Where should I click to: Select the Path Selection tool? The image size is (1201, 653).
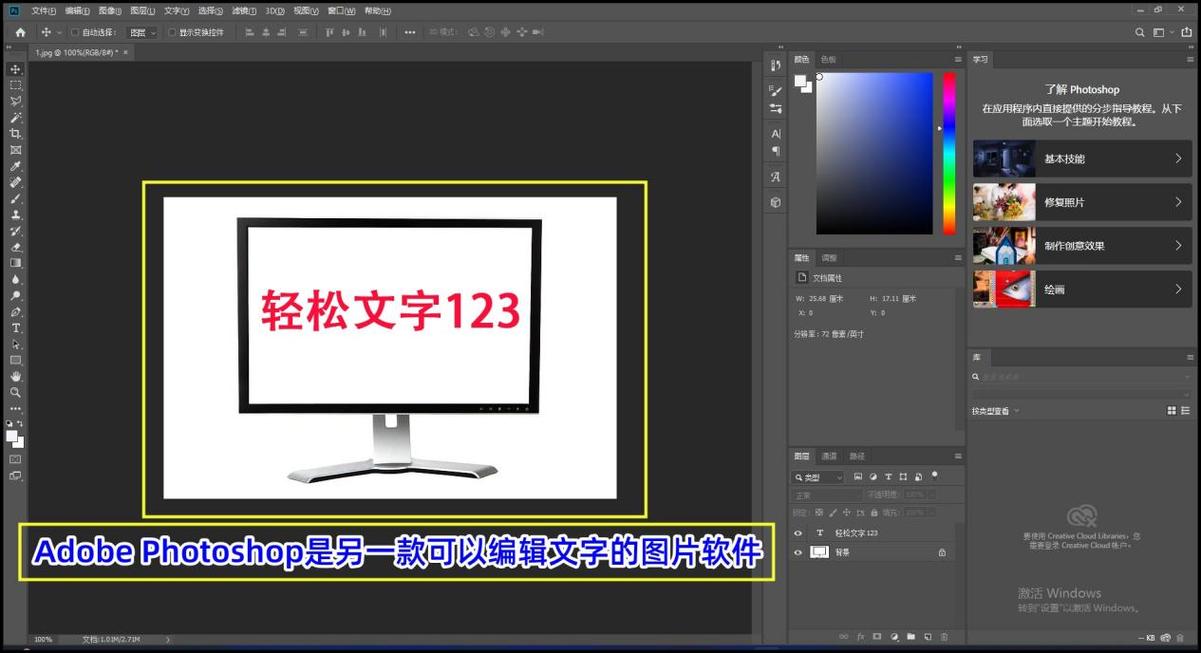pyautogui.click(x=15, y=344)
